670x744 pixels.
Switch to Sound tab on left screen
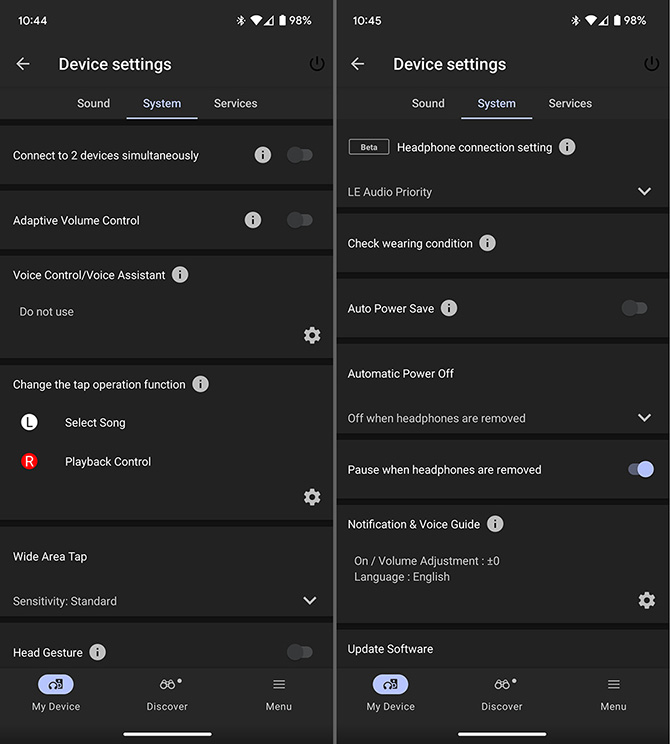tap(93, 103)
